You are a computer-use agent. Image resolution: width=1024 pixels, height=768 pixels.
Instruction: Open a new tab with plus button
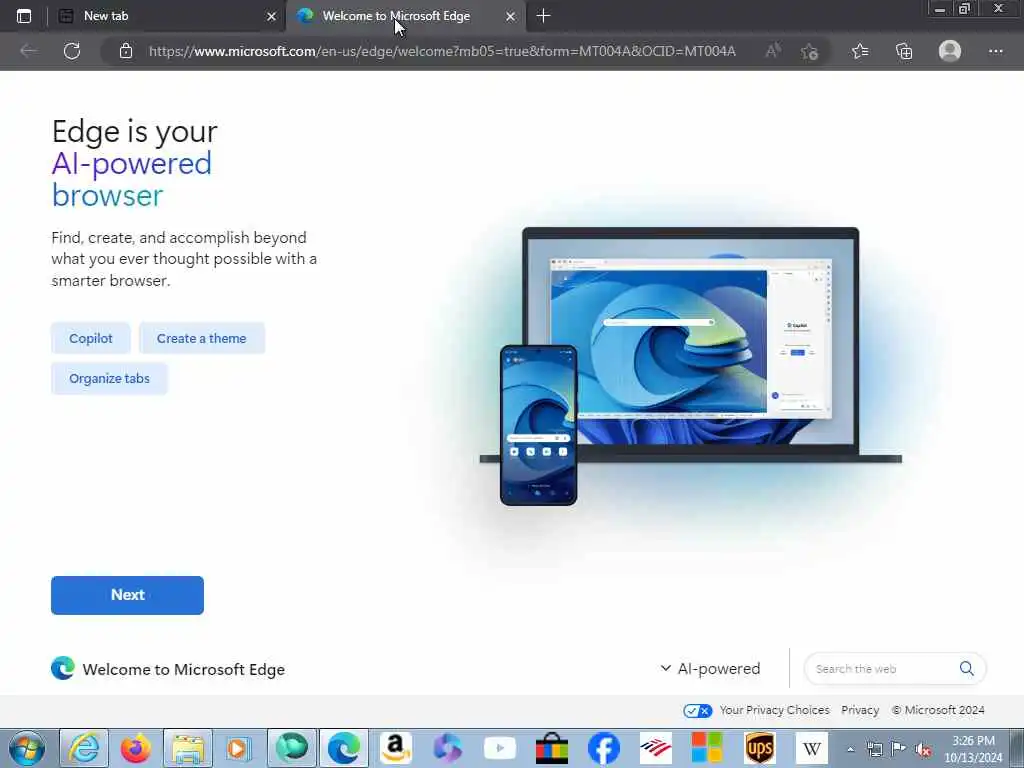coord(543,16)
